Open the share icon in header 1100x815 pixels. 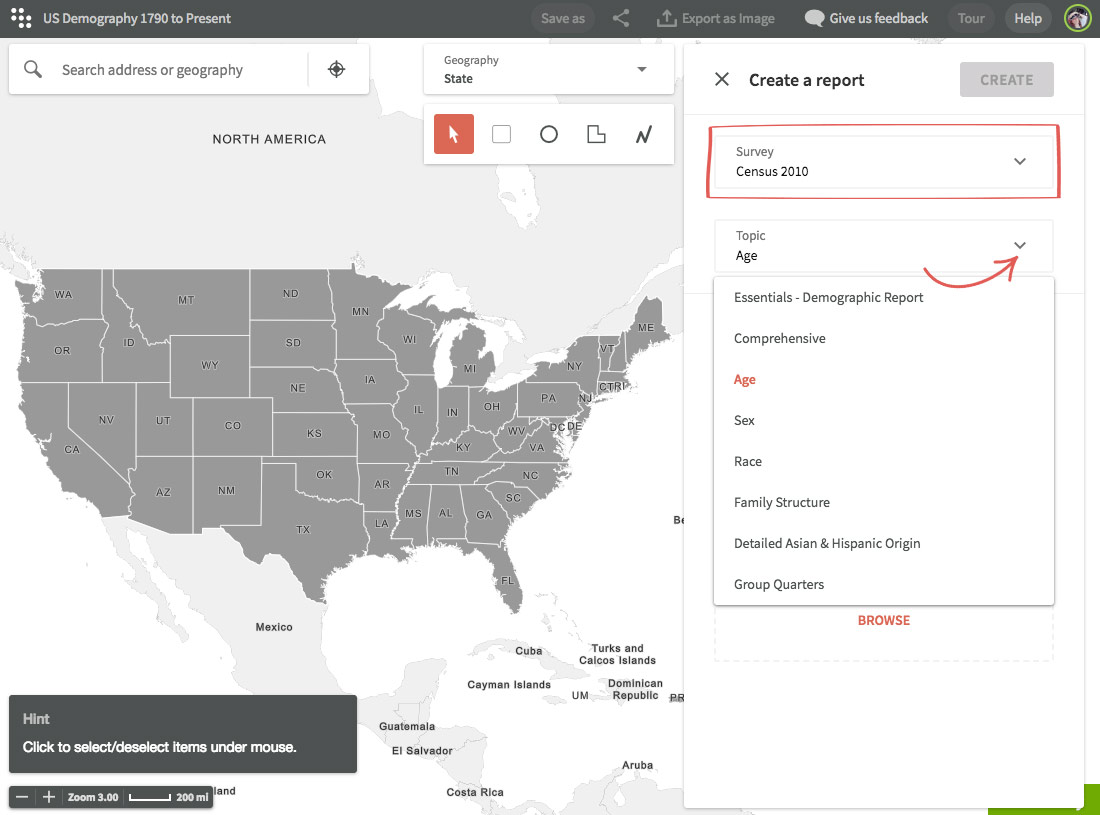tap(621, 18)
